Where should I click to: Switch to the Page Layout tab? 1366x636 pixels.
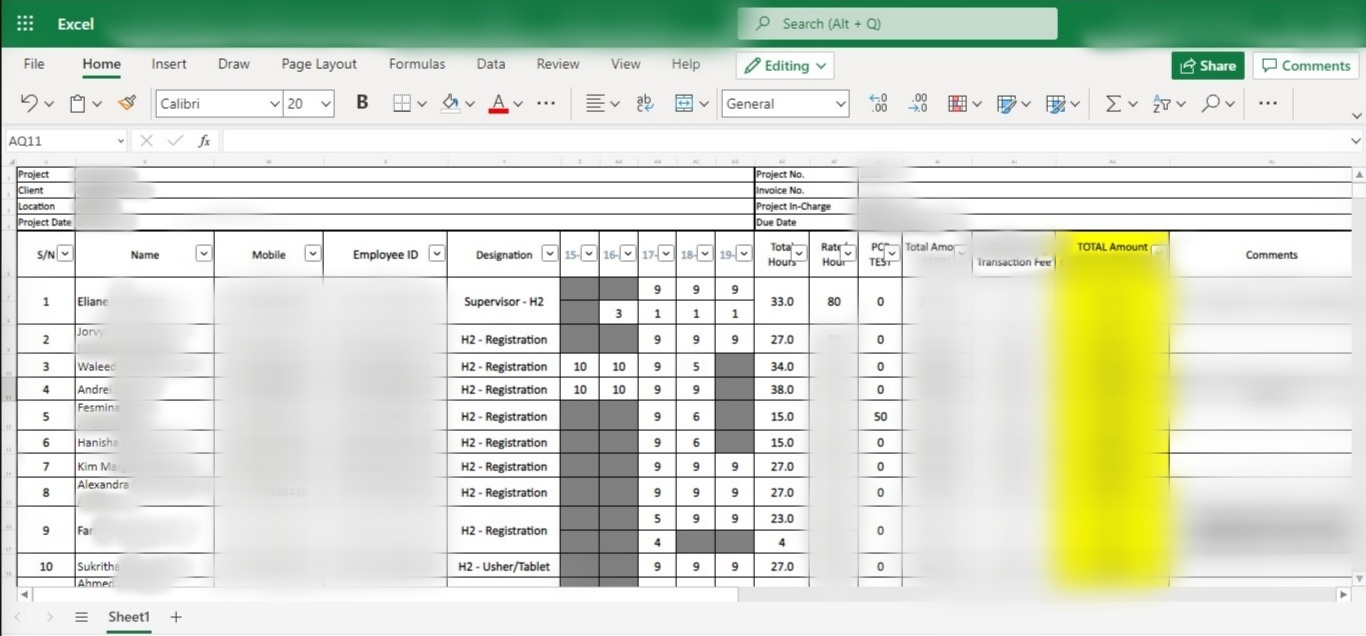319,64
